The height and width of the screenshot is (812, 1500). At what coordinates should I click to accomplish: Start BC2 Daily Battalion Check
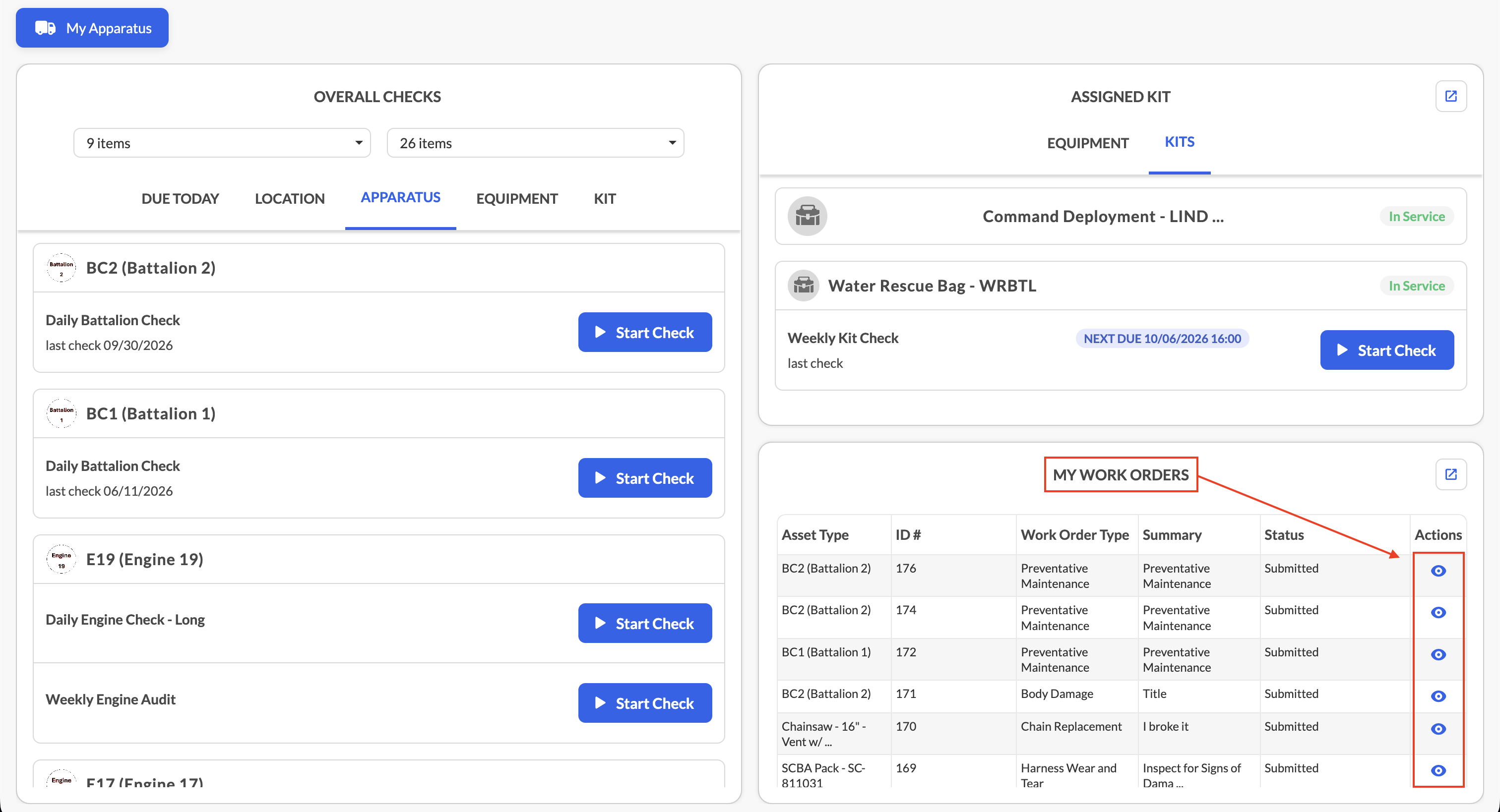coord(645,332)
